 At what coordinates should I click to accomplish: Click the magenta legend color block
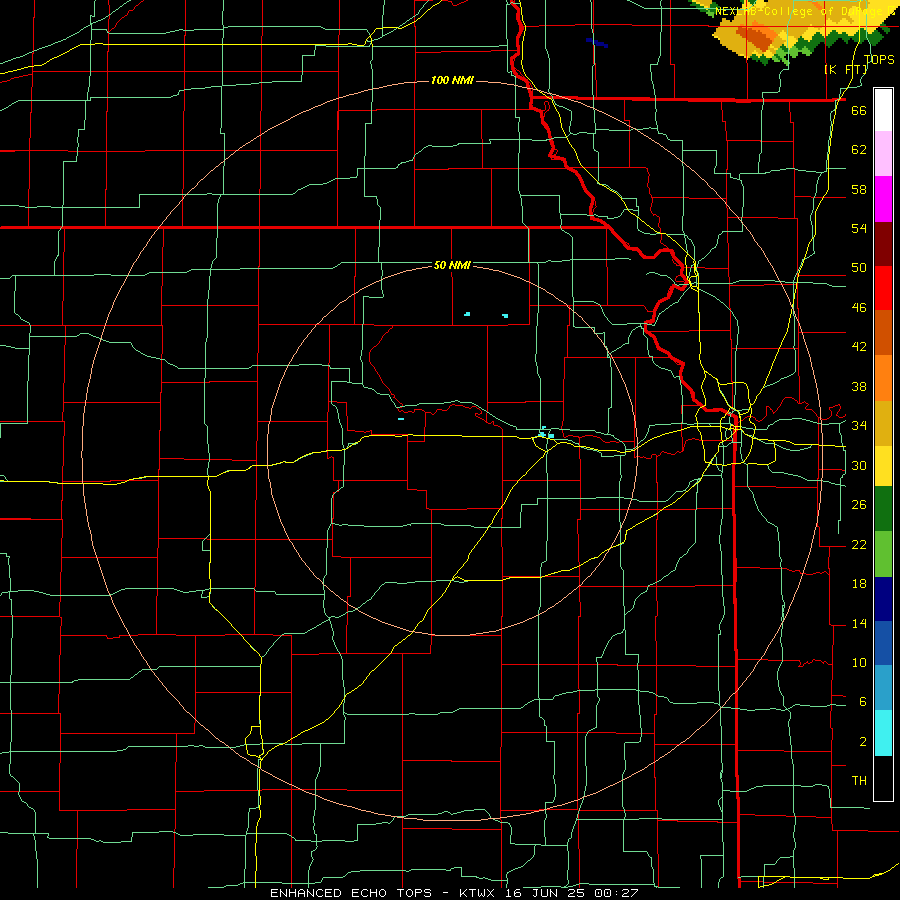pyautogui.click(x=883, y=199)
